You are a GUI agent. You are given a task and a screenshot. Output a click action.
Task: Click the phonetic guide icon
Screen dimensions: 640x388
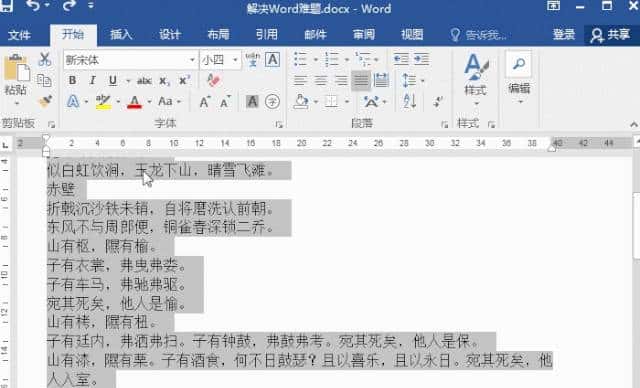click(253, 60)
